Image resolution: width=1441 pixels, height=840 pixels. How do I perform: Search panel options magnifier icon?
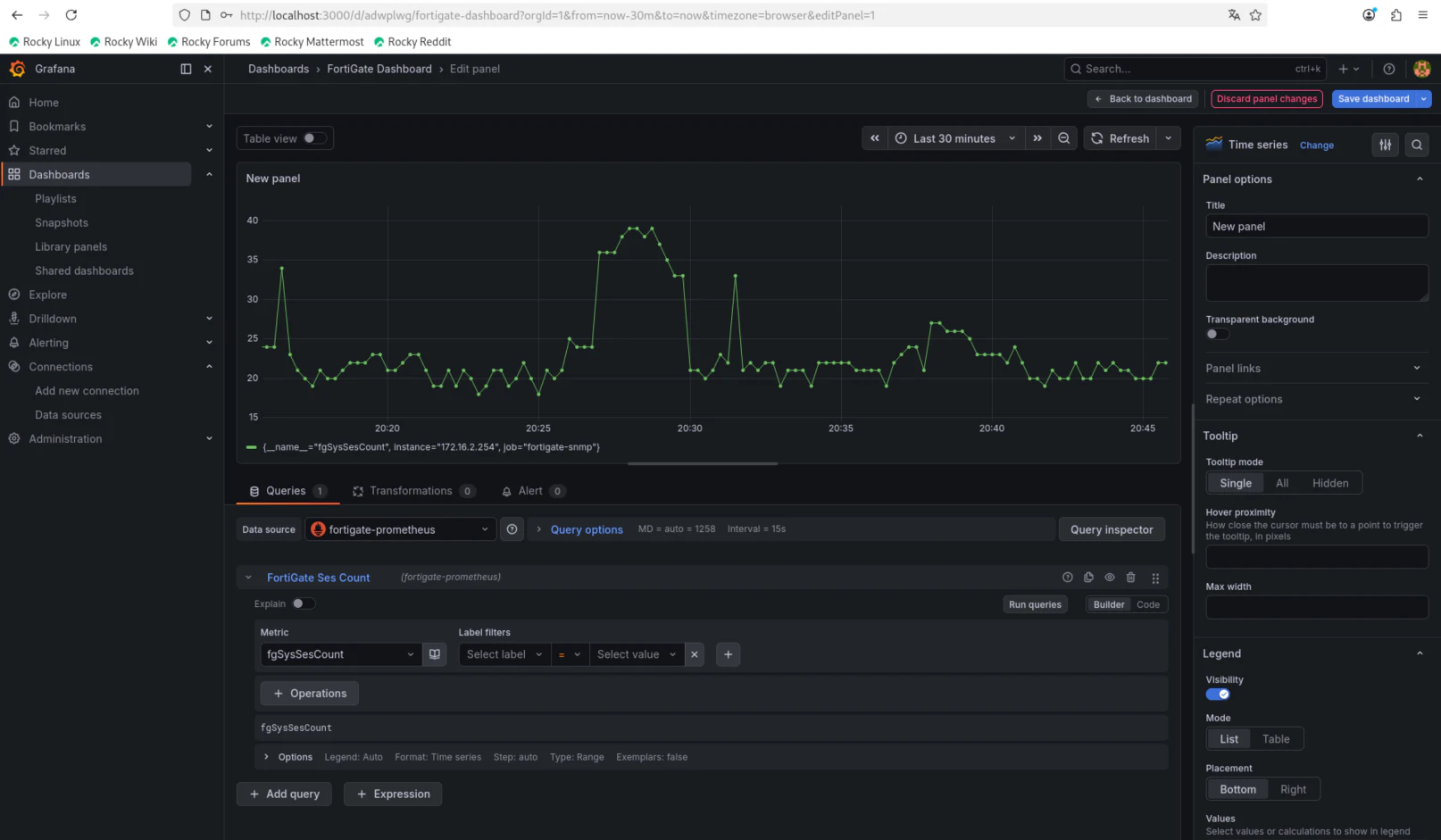[x=1417, y=145]
